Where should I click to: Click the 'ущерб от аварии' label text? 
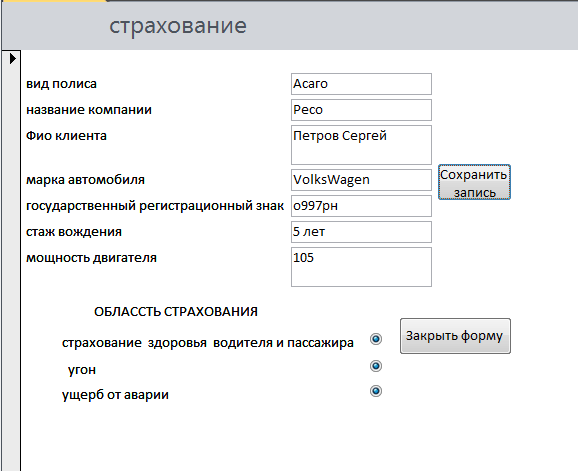point(115,395)
